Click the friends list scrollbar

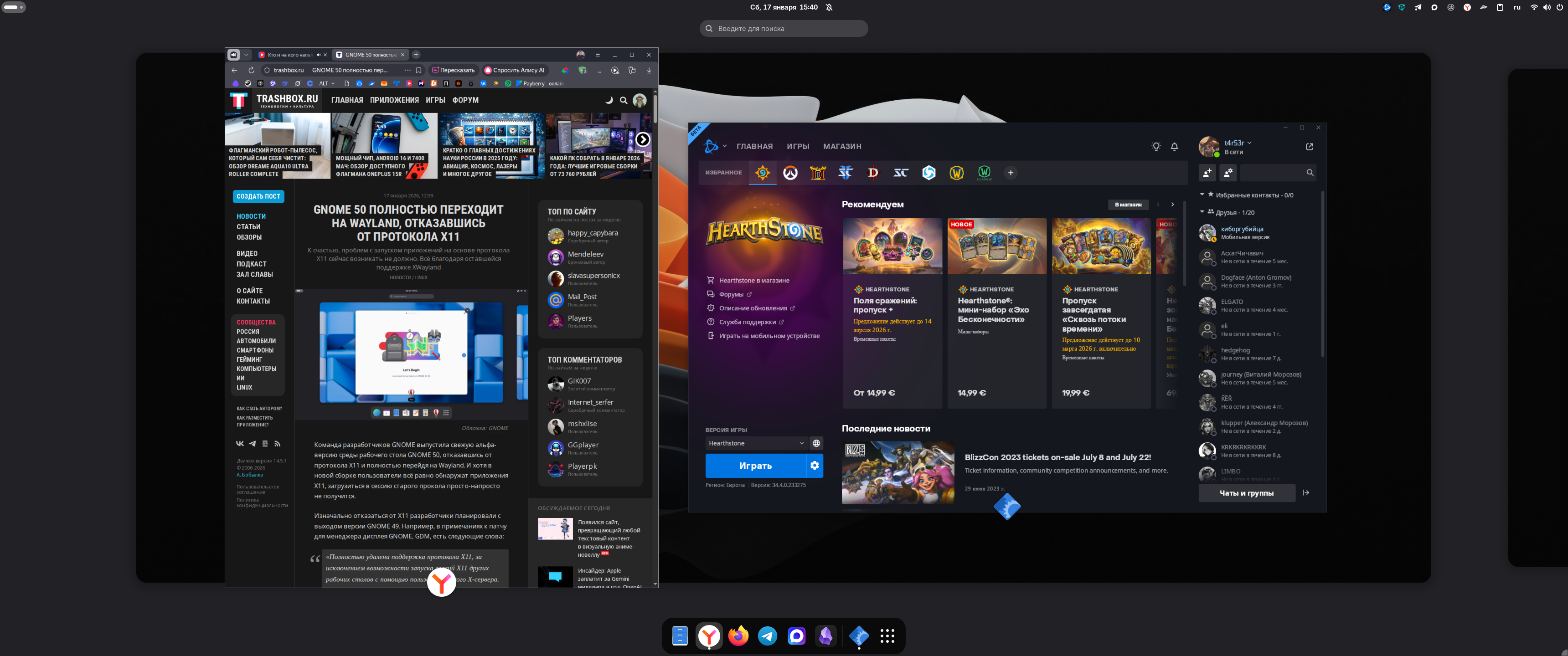[x=1322, y=274]
